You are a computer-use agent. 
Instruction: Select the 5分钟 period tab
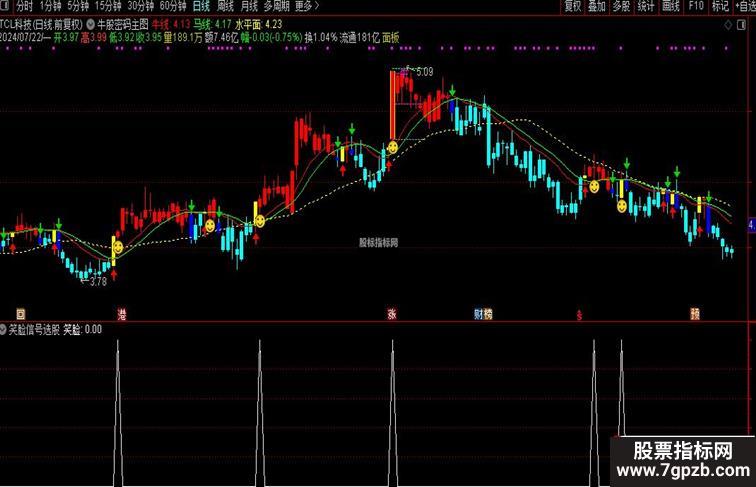point(78,6)
